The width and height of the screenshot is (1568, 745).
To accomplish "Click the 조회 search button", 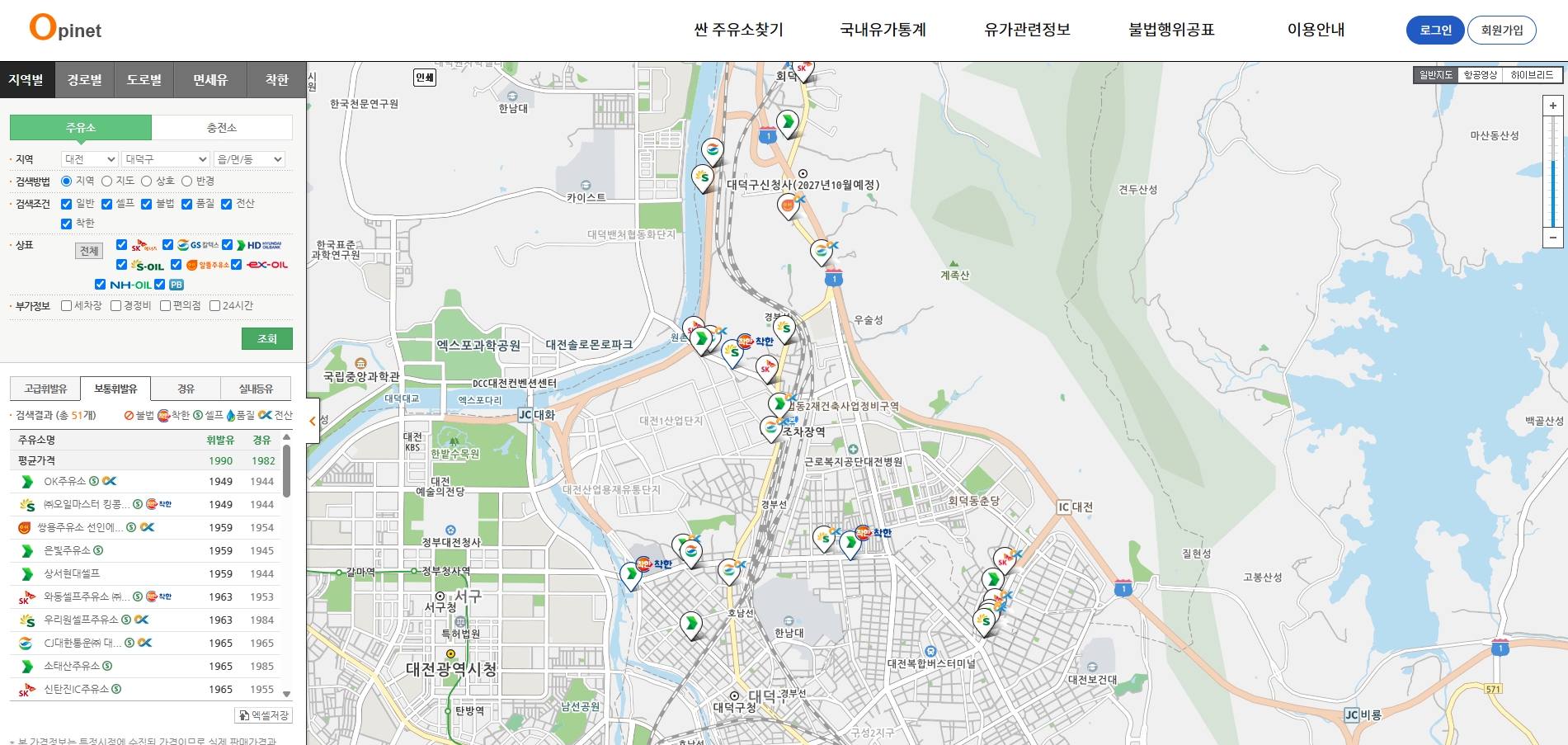I will tap(267, 339).
